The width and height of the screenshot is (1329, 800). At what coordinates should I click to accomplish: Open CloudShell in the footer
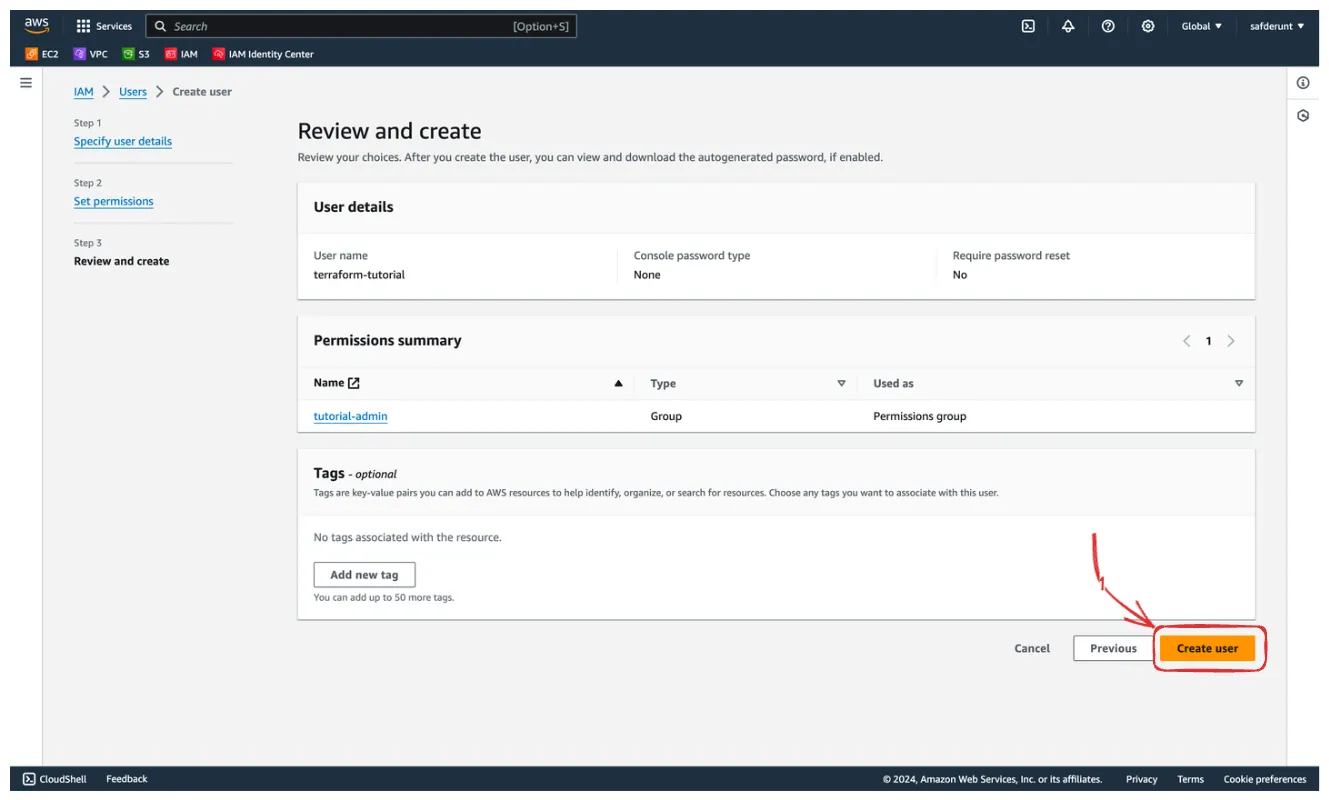point(55,779)
